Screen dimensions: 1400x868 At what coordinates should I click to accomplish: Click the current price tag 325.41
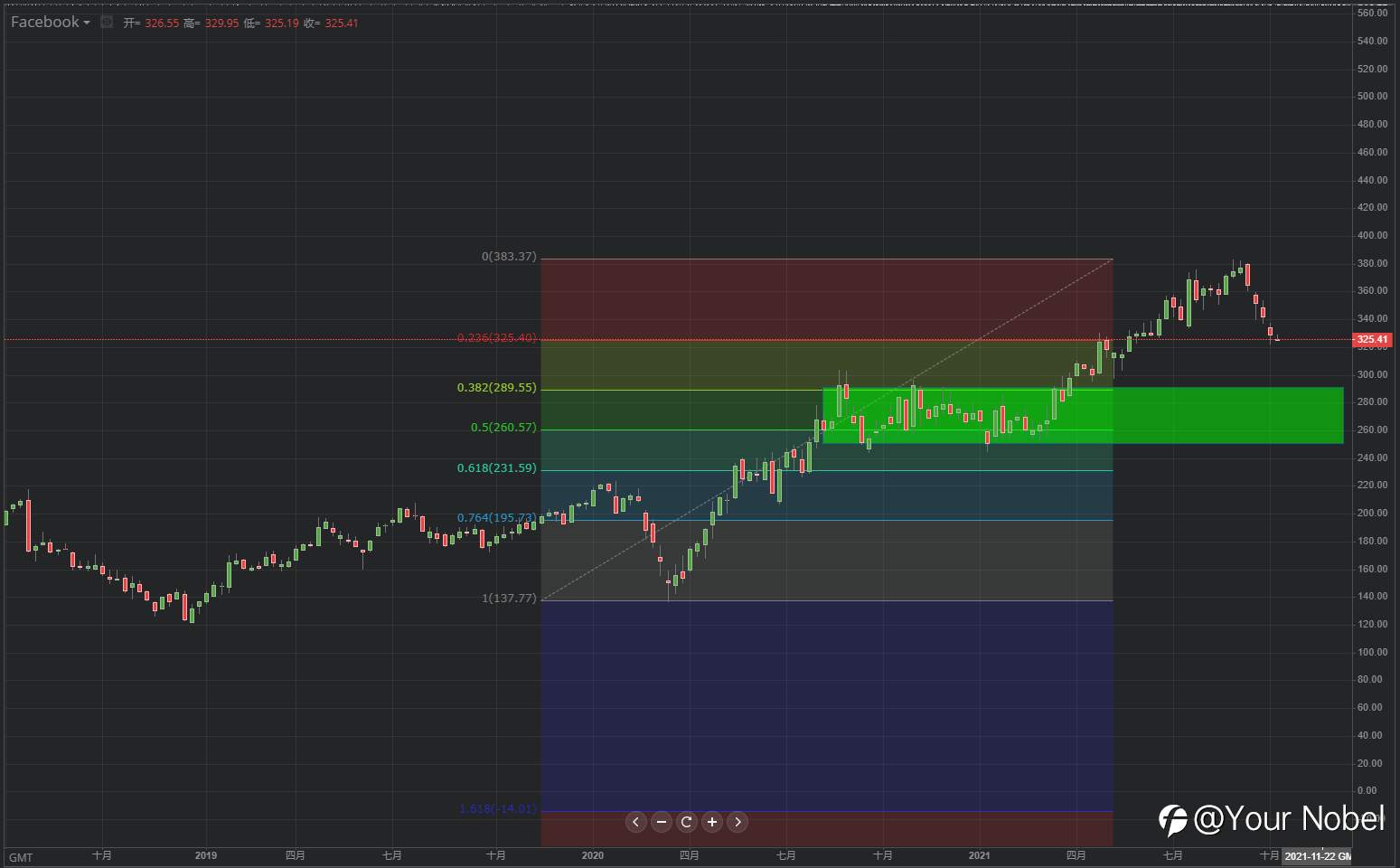pos(1372,340)
